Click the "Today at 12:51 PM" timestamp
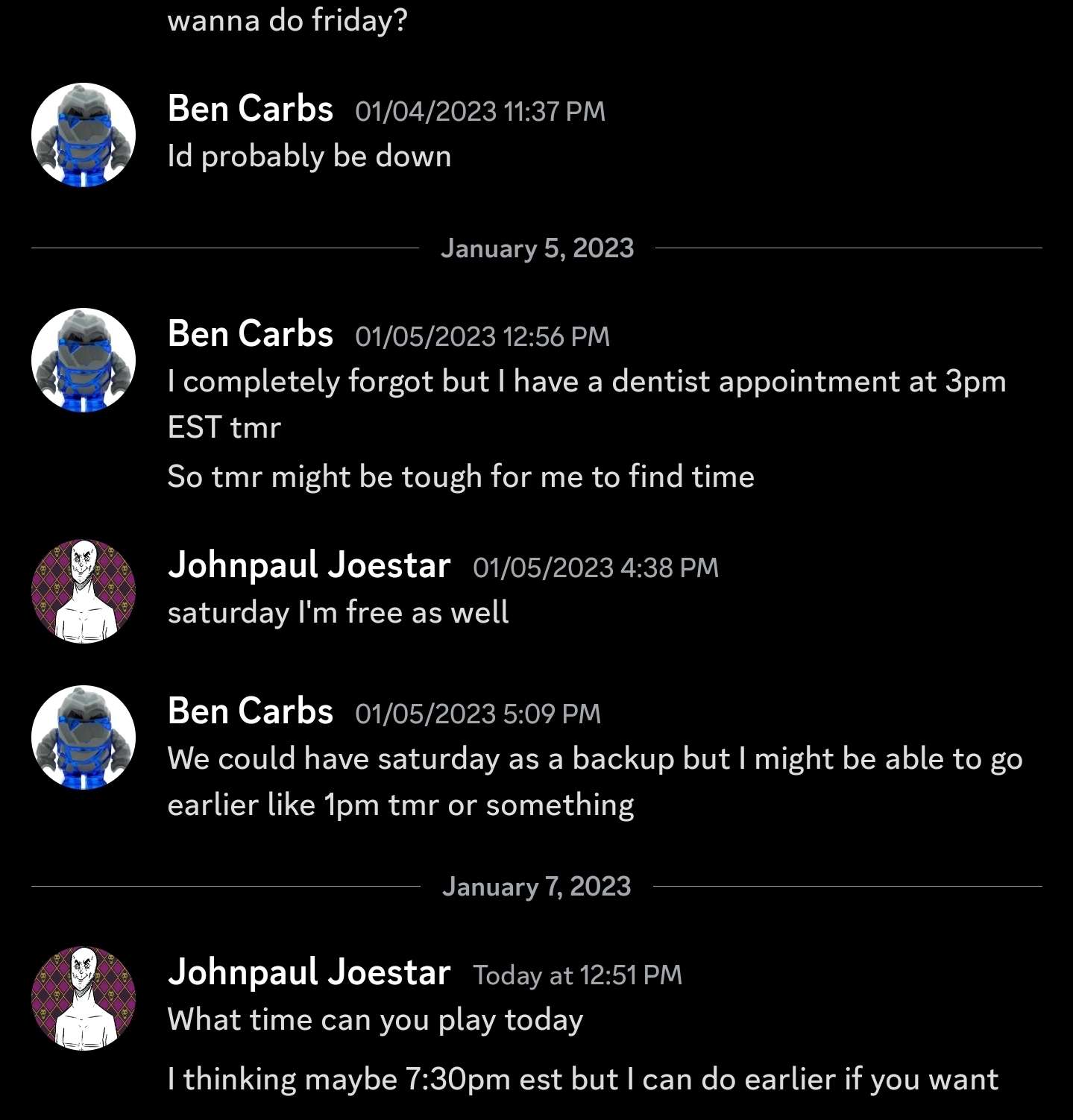This screenshot has height=1120, width=1073. coord(576,975)
